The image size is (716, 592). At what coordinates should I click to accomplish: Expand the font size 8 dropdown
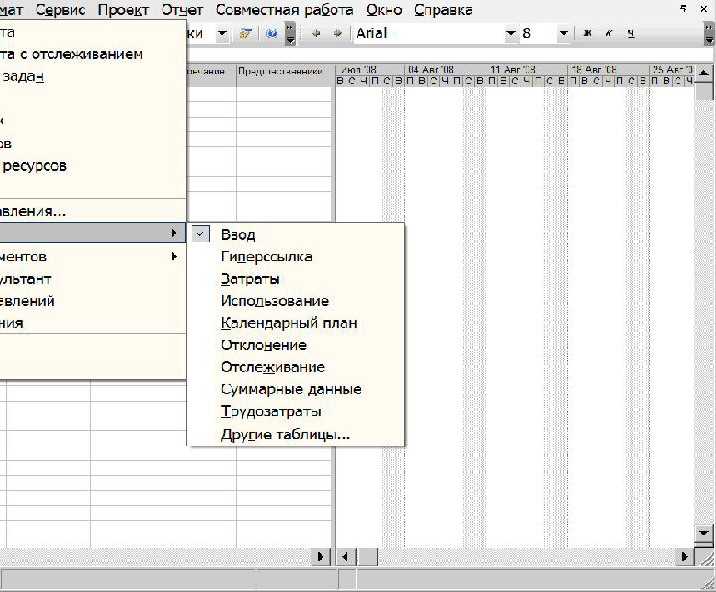coord(563,33)
